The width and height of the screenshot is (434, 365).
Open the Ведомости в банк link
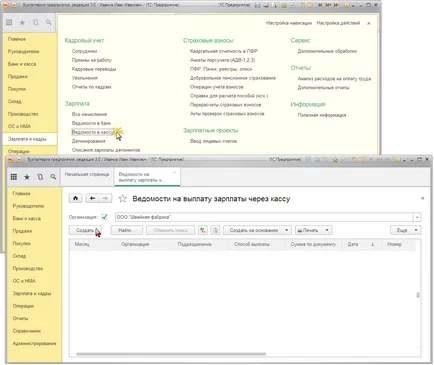click(91, 123)
